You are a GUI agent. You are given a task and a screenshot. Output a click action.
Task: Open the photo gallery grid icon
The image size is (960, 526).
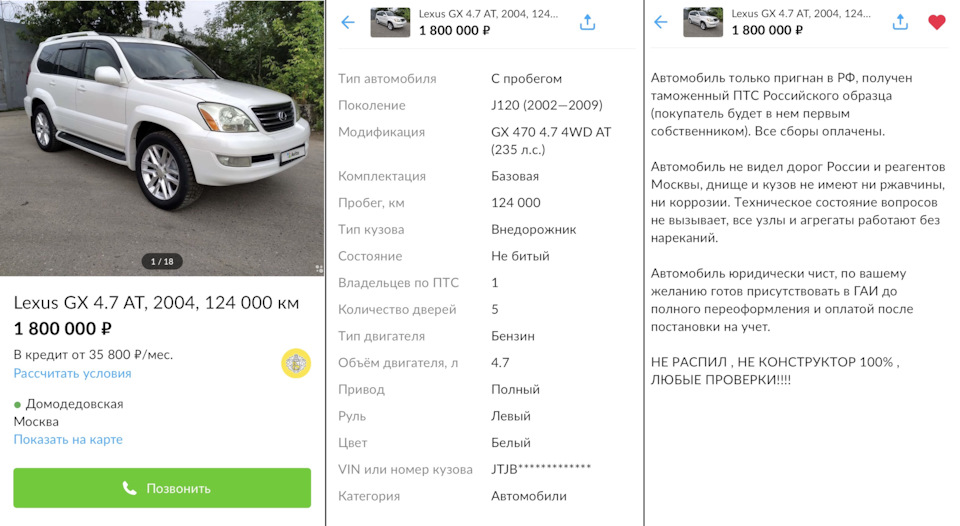click(319, 269)
